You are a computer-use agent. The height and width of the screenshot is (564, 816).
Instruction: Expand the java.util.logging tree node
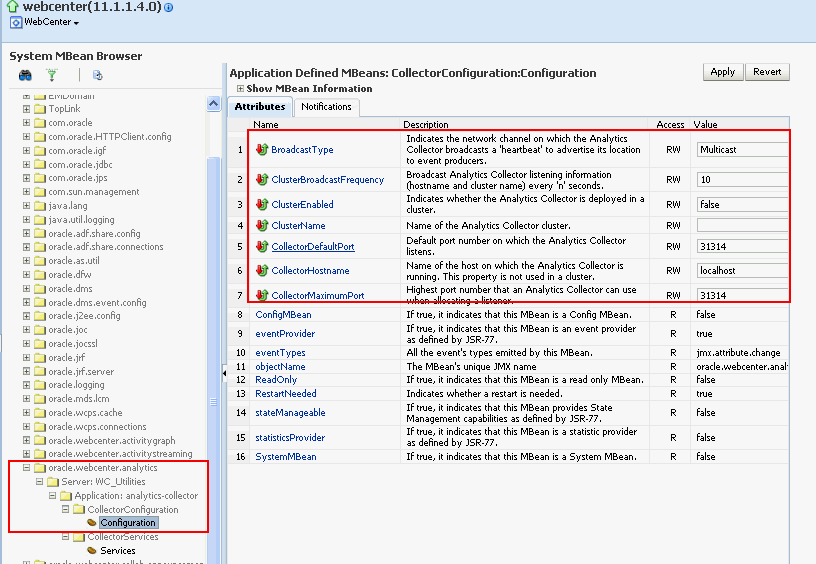coord(26,220)
